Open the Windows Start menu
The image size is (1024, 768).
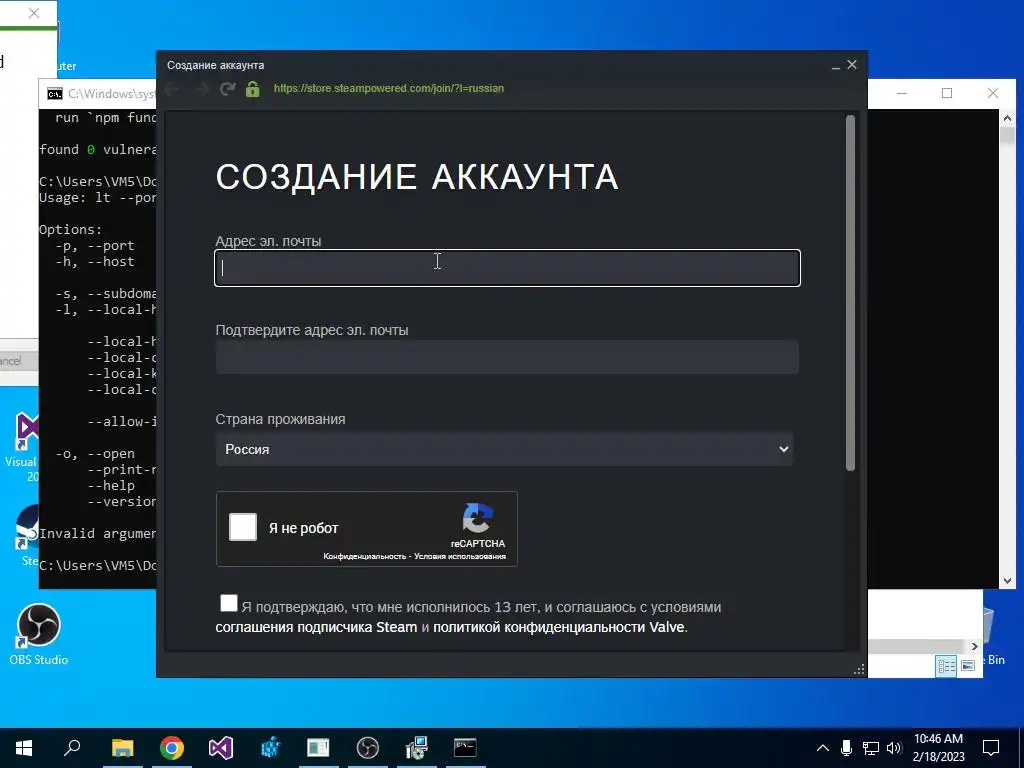pos(24,748)
